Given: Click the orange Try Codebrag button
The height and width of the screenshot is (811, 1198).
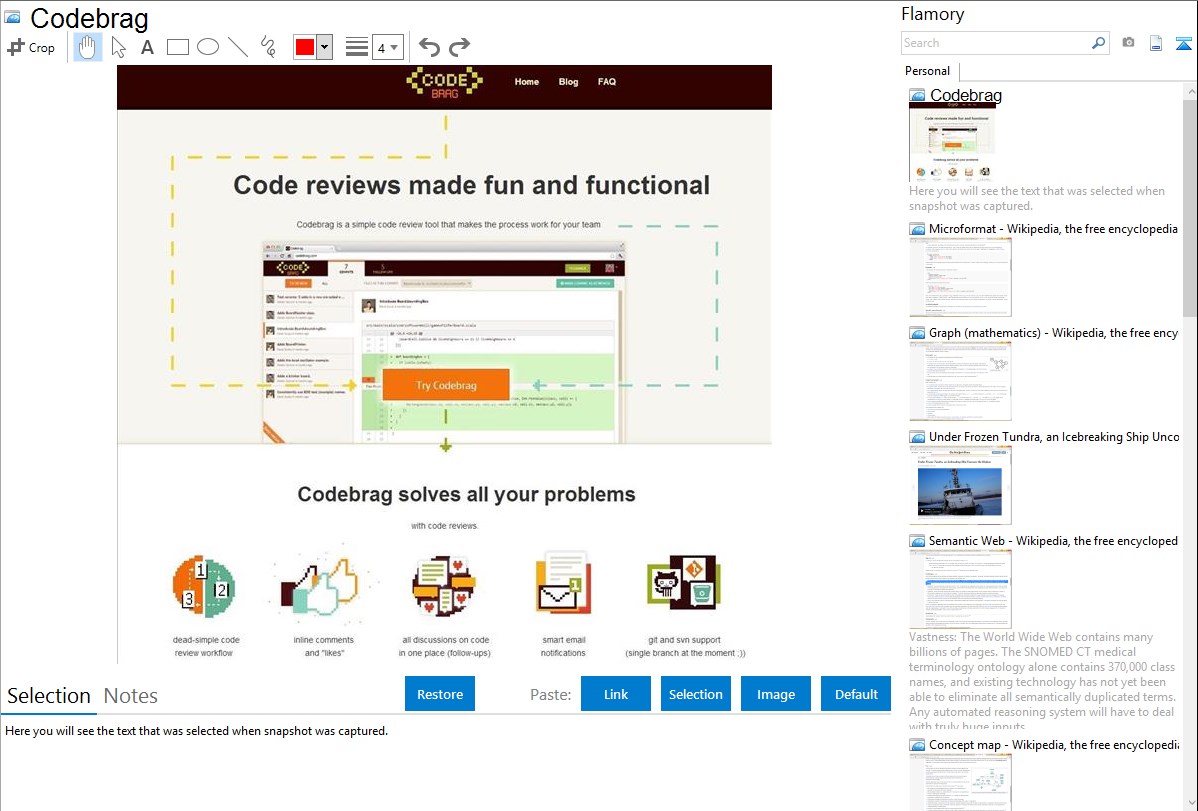Looking at the screenshot, I should pyautogui.click(x=446, y=385).
